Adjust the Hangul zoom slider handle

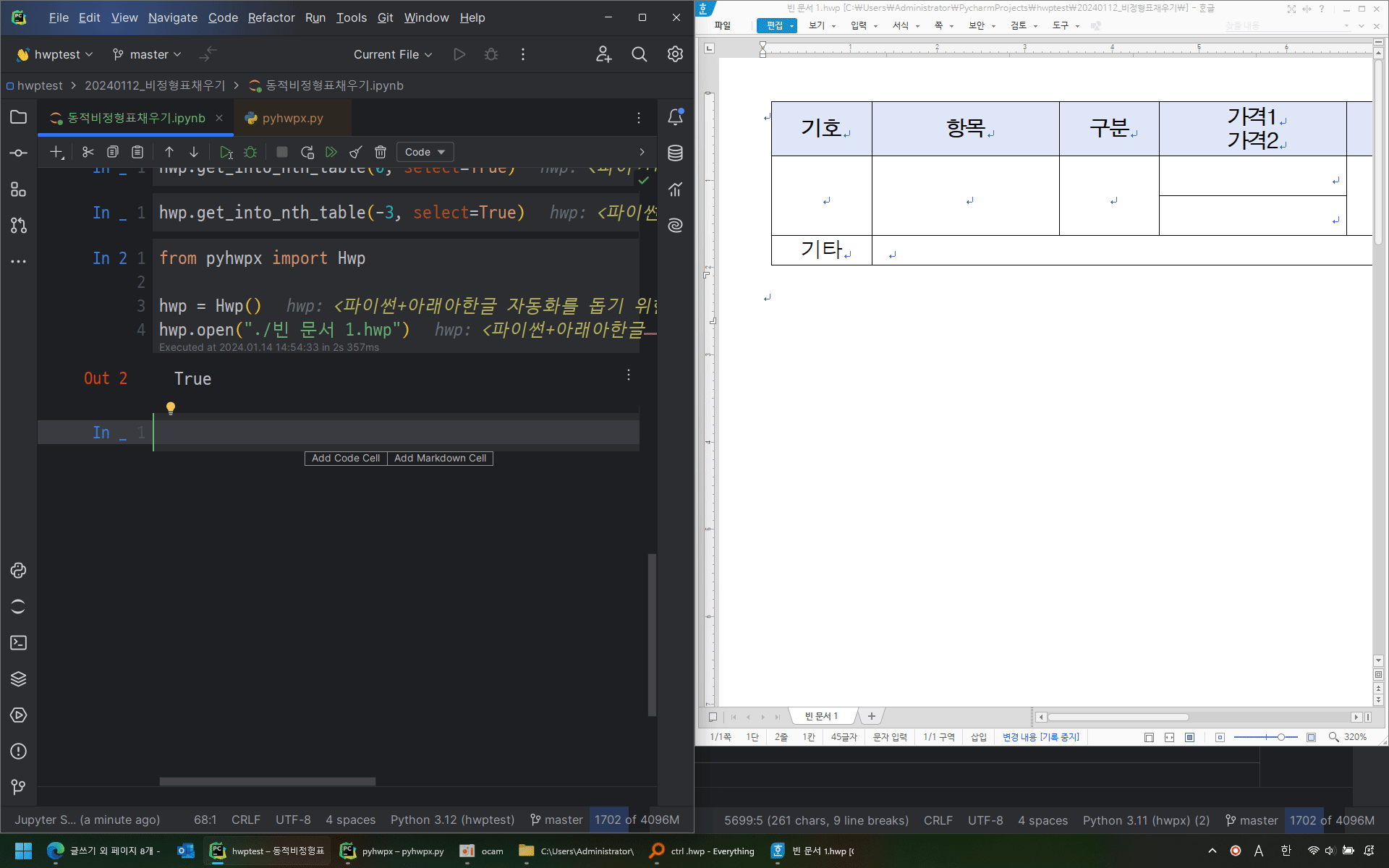pyautogui.click(x=1280, y=737)
